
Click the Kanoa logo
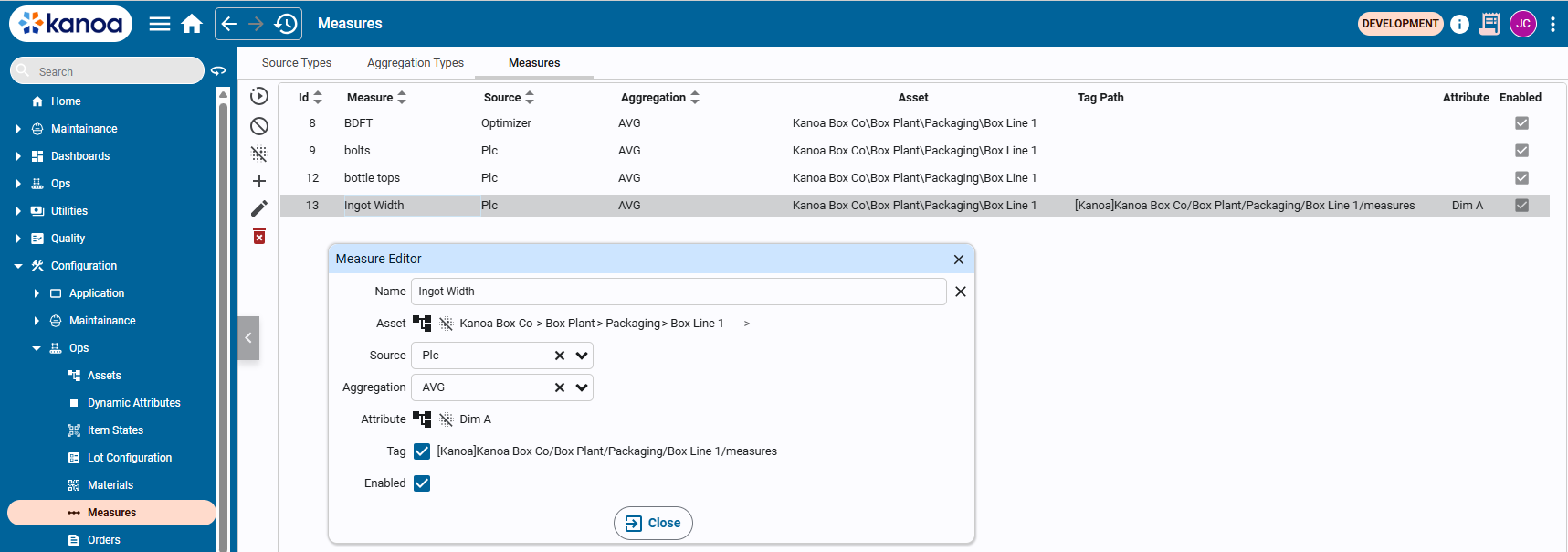[x=70, y=24]
